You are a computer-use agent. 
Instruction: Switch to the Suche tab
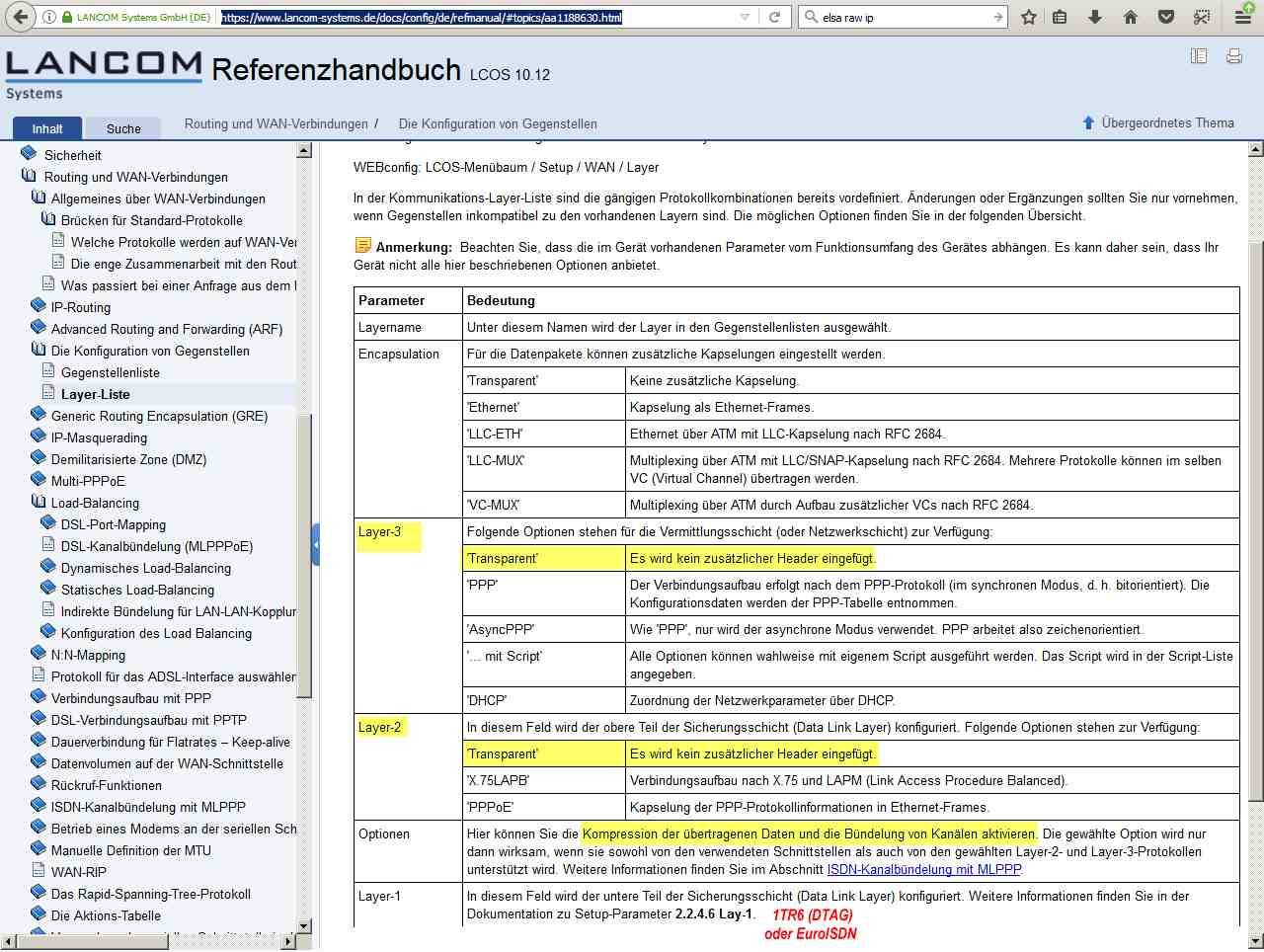tap(123, 128)
